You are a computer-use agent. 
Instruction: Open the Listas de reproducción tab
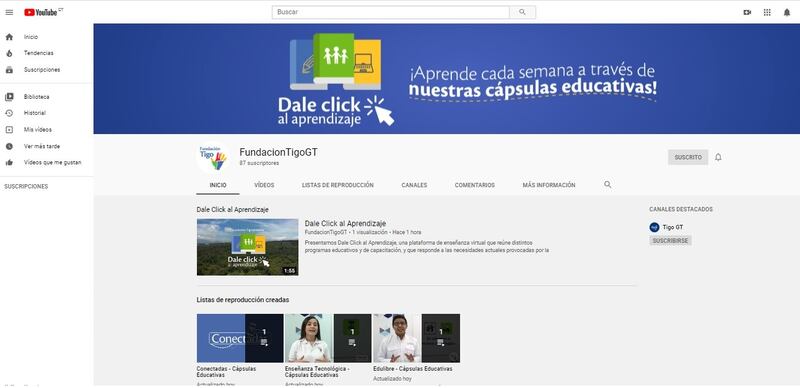click(338, 185)
